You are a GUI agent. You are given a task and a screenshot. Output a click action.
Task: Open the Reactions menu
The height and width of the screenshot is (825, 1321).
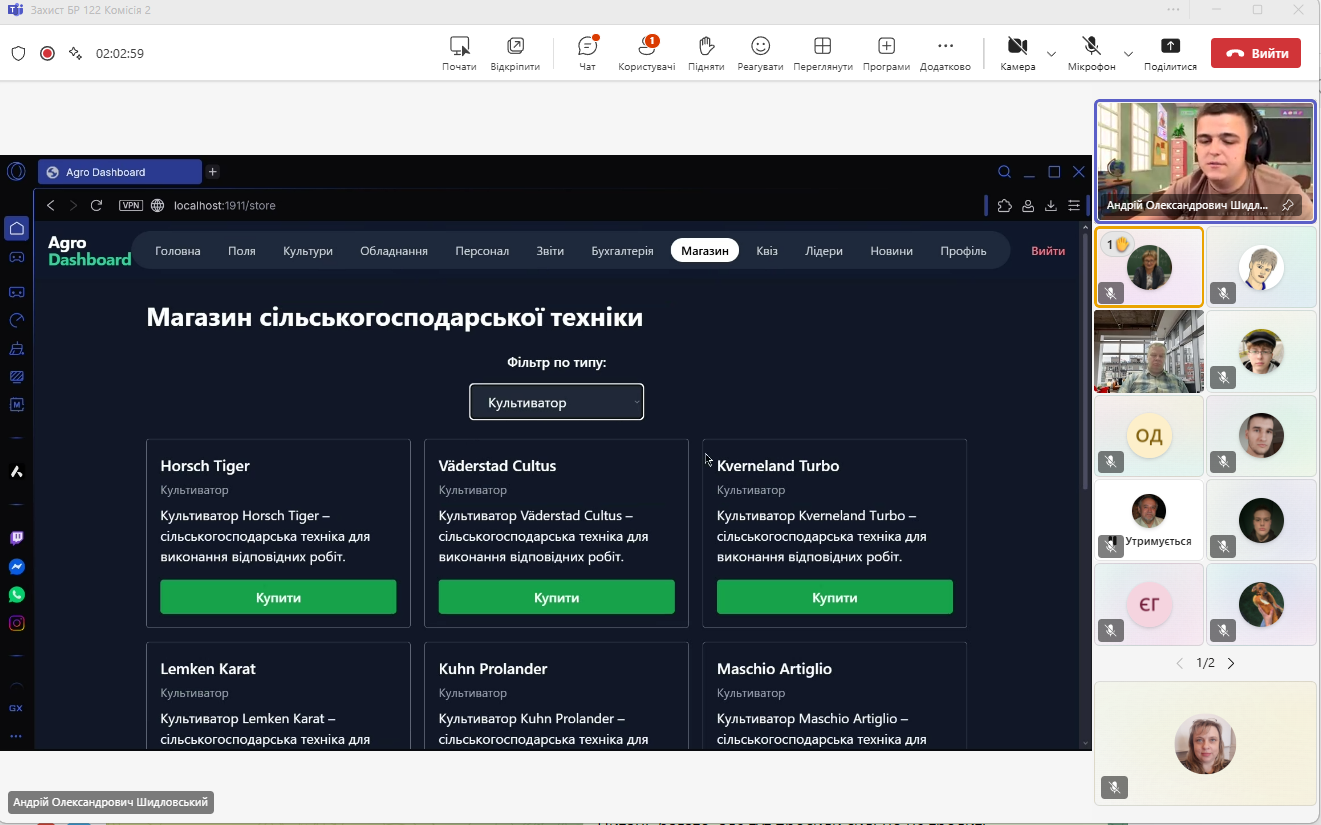click(x=760, y=53)
